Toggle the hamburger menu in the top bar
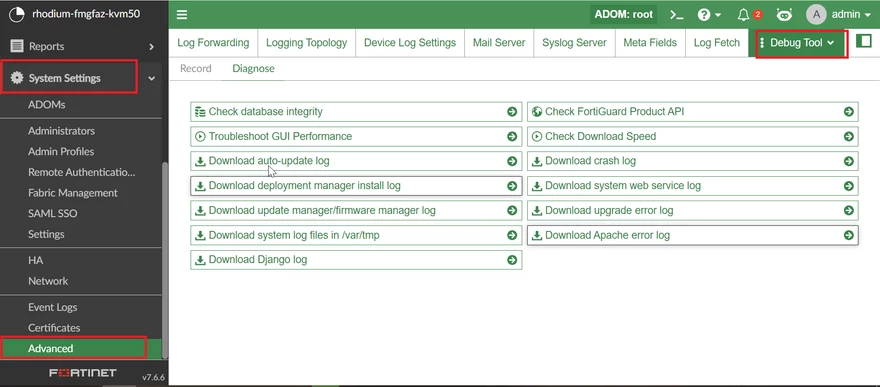The width and height of the screenshot is (880, 387). point(182,15)
